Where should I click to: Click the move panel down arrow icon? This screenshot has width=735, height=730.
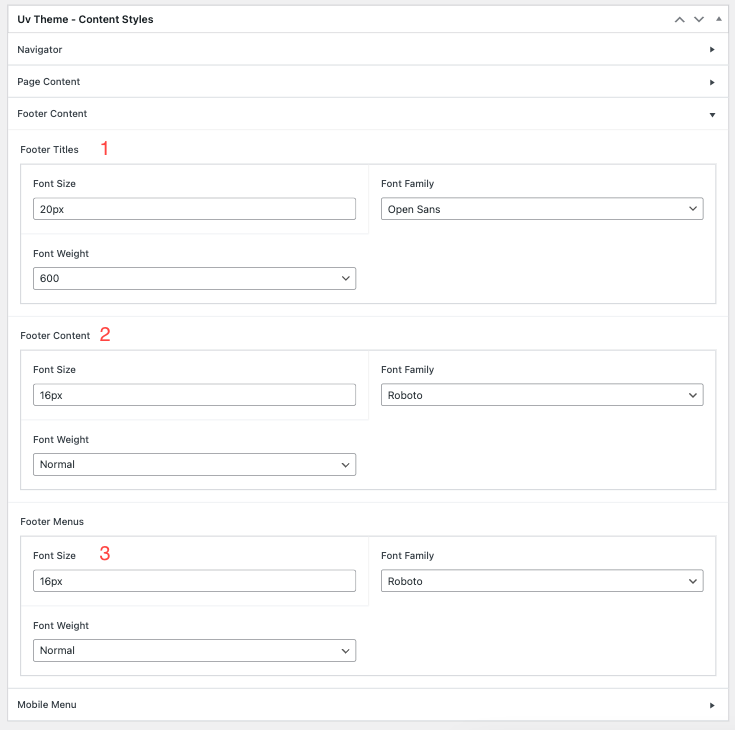[699, 19]
